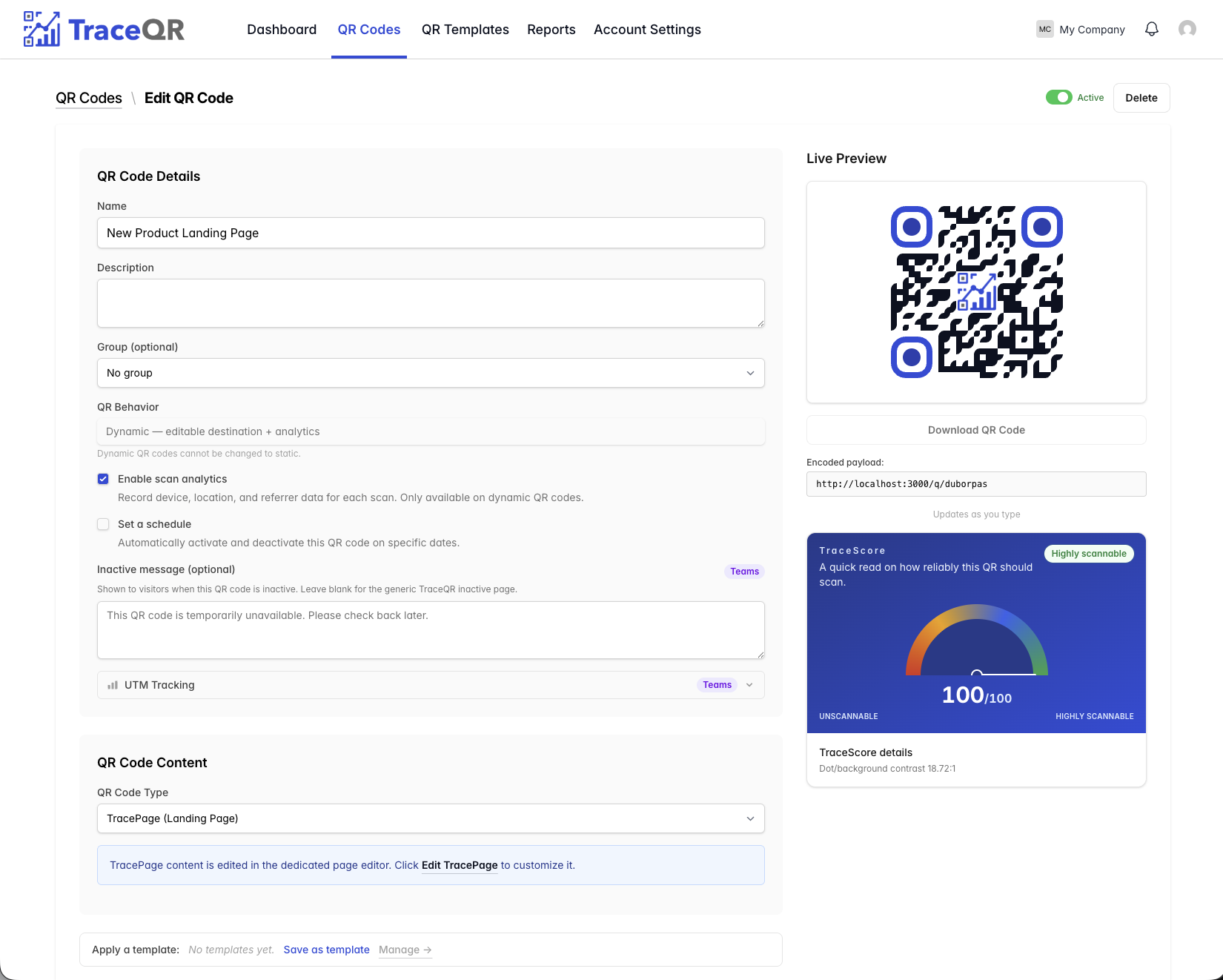Click the QR code preview image
1223x980 pixels.
(976, 292)
